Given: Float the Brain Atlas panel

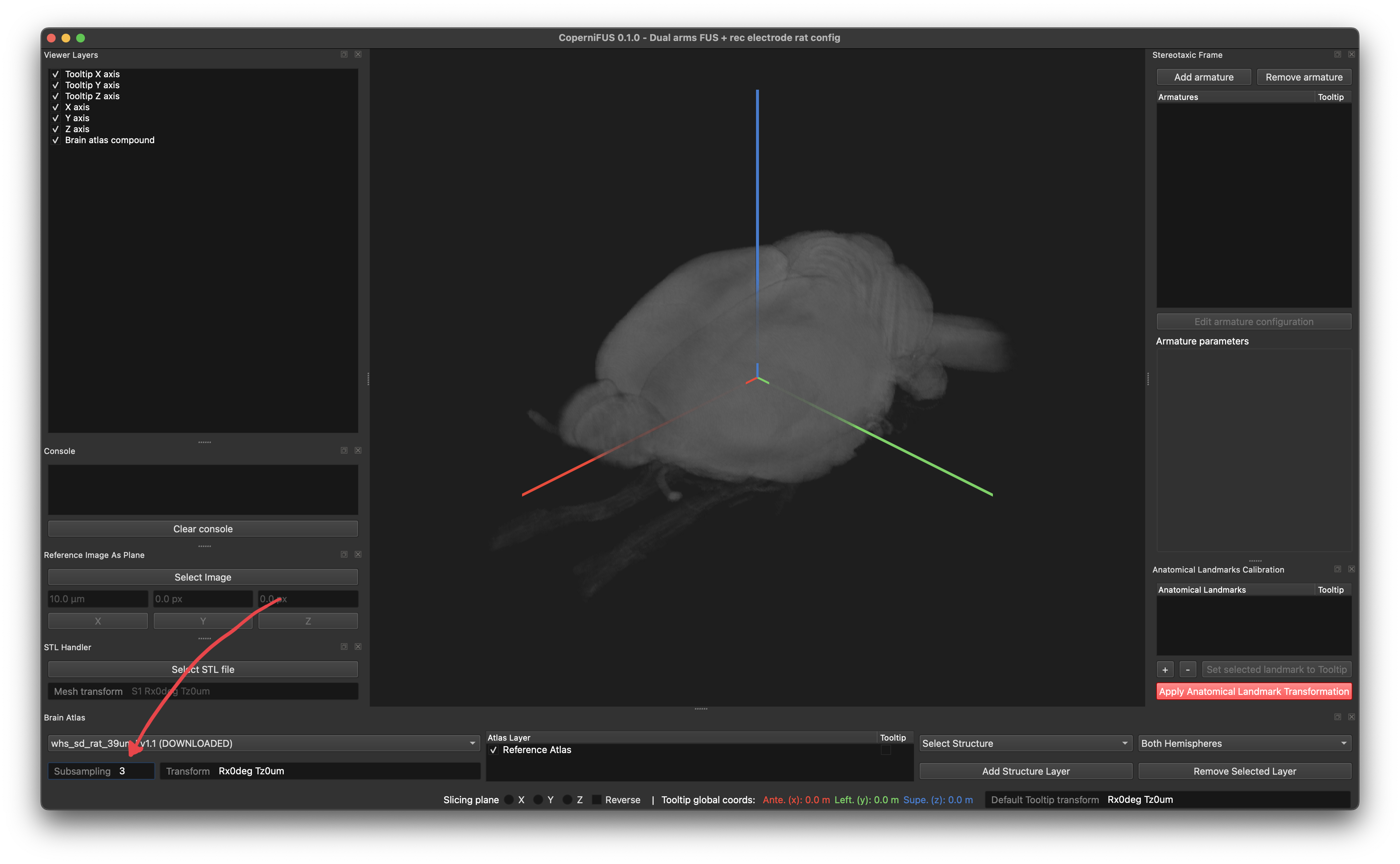Looking at the screenshot, I should tap(1338, 716).
